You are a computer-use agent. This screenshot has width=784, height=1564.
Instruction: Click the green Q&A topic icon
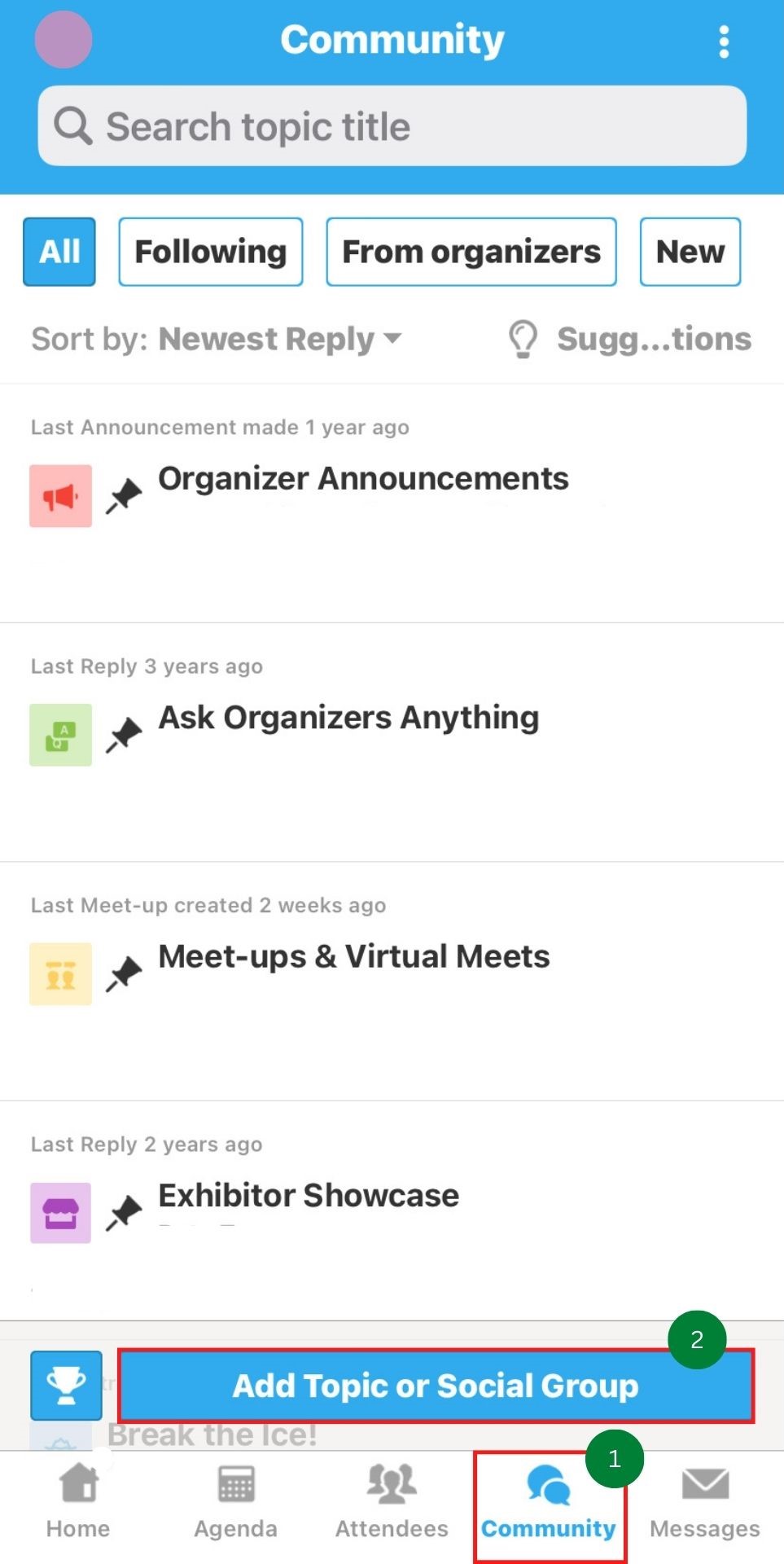click(61, 735)
